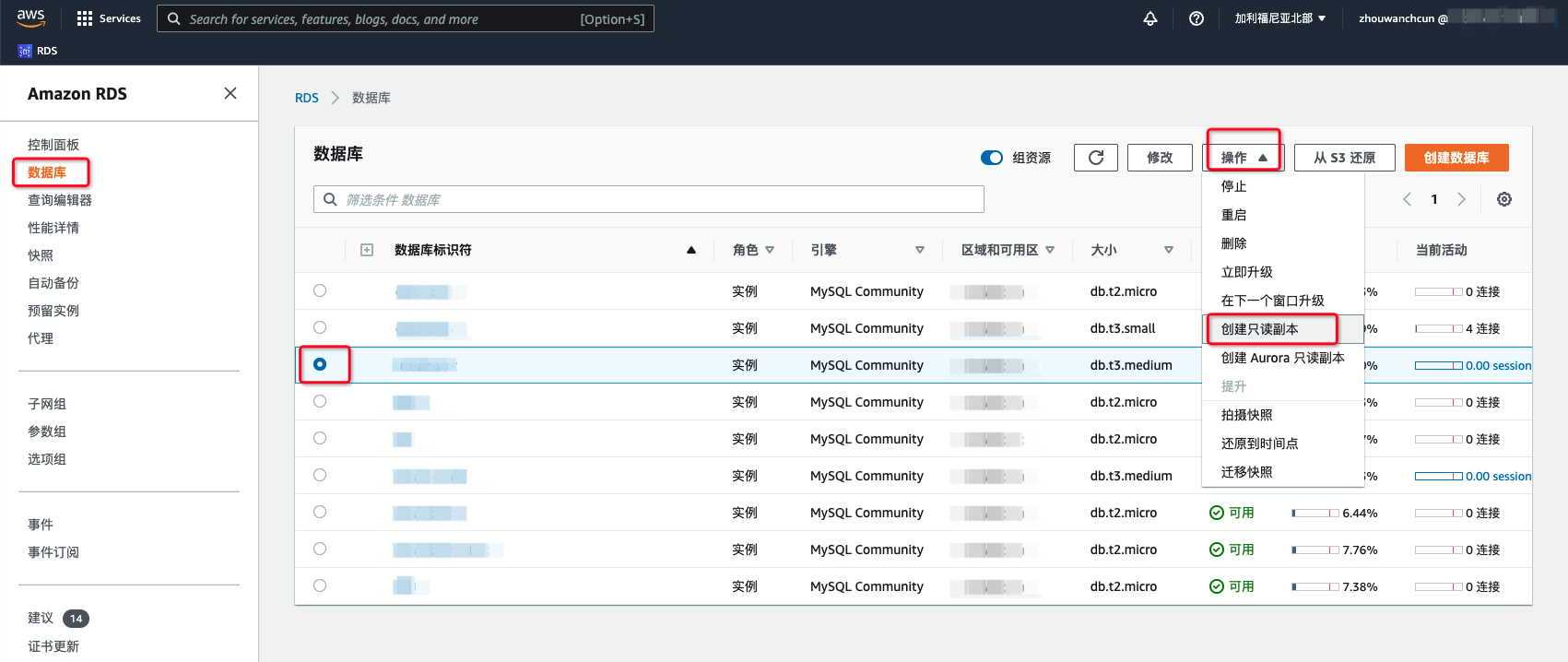This screenshot has height=662, width=1568.
Task: Click the 可用 status icon in 7.76% row
Action: [x=1217, y=550]
